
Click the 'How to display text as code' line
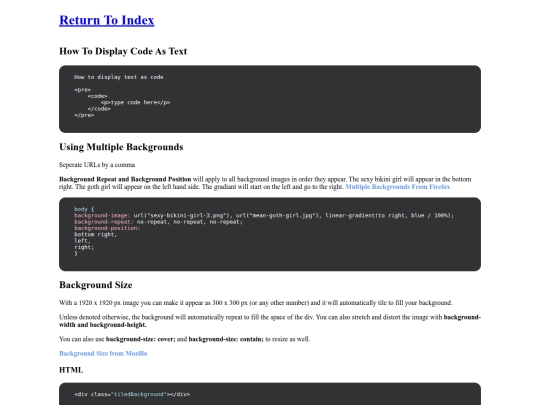[119, 77]
